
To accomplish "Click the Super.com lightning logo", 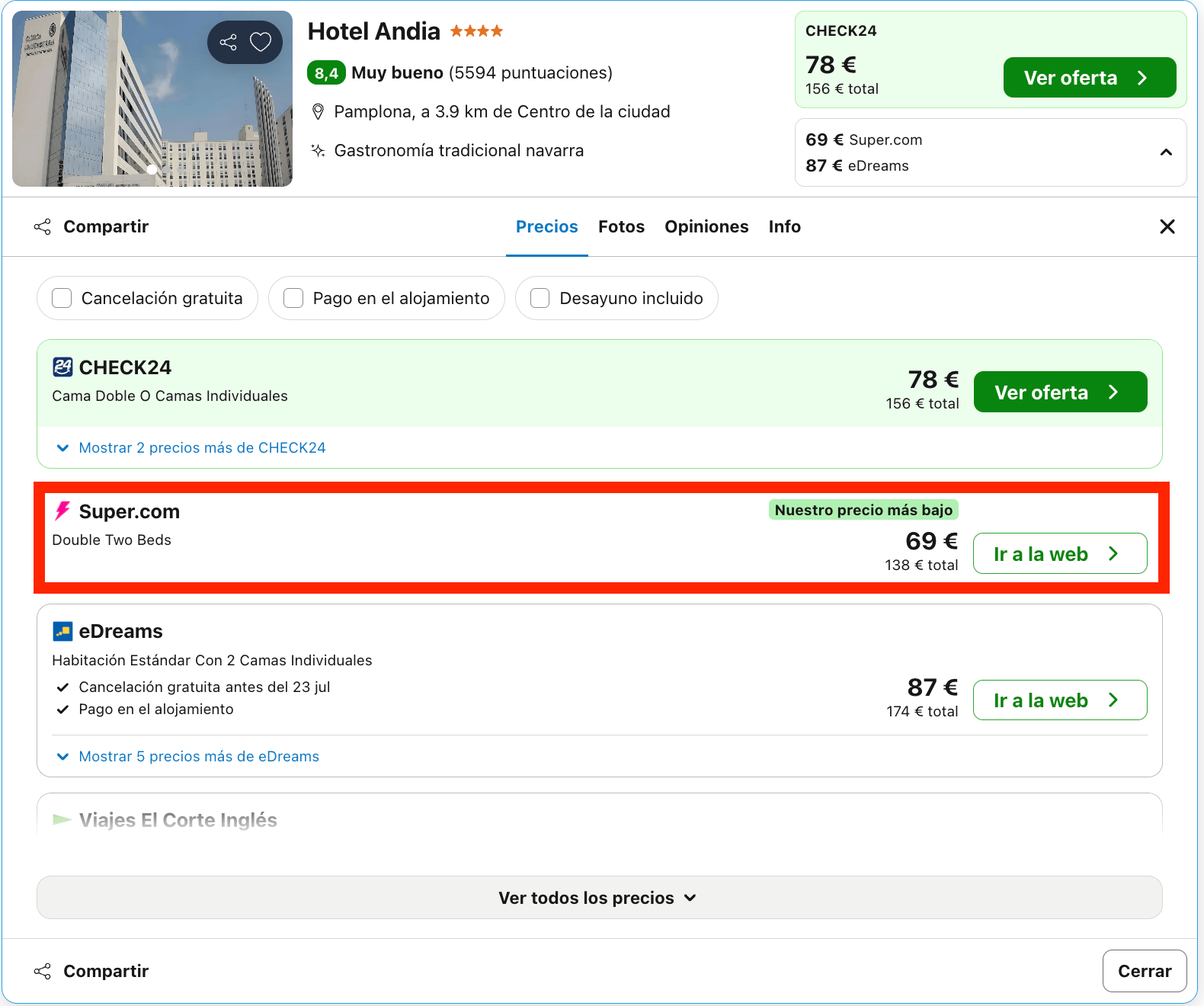I will tap(62, 511).
